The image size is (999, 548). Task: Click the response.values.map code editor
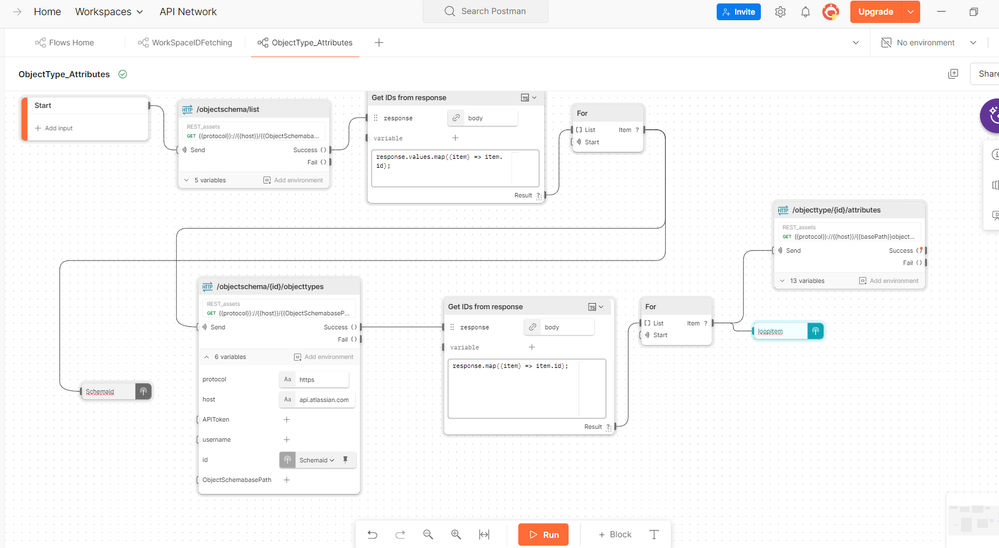tap(455, 168)
